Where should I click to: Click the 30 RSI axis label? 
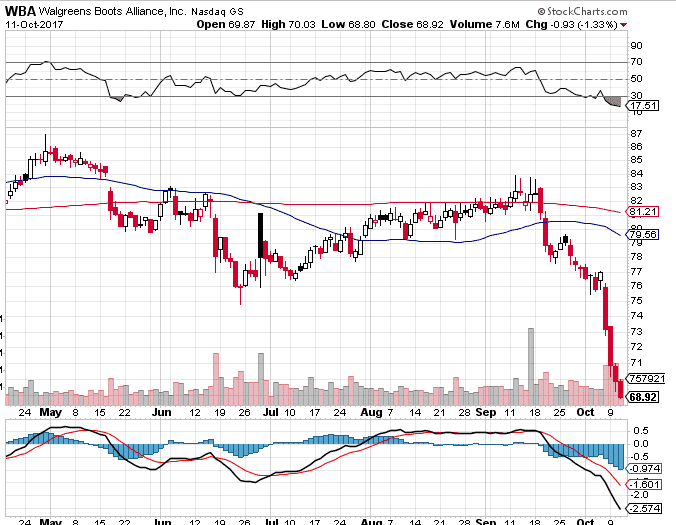[636, 95]
